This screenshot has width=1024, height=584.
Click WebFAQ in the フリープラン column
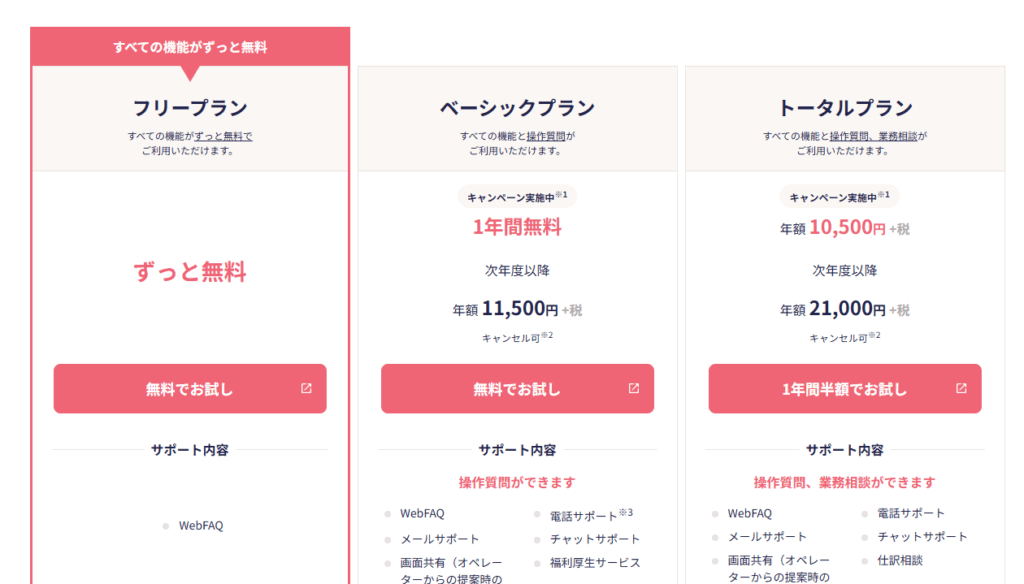(x=201, y=525)
